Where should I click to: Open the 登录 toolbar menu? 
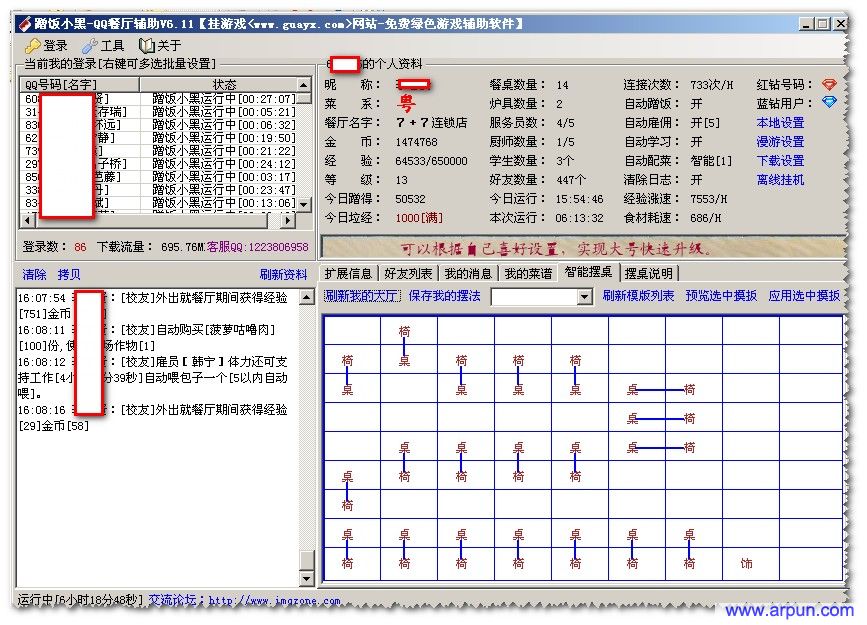pyautogui.click(x=46, y=45)
